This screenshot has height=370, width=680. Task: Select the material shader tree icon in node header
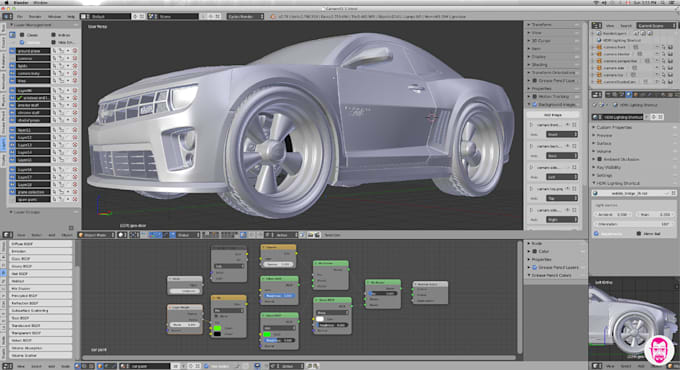click(x=78, y=366)
